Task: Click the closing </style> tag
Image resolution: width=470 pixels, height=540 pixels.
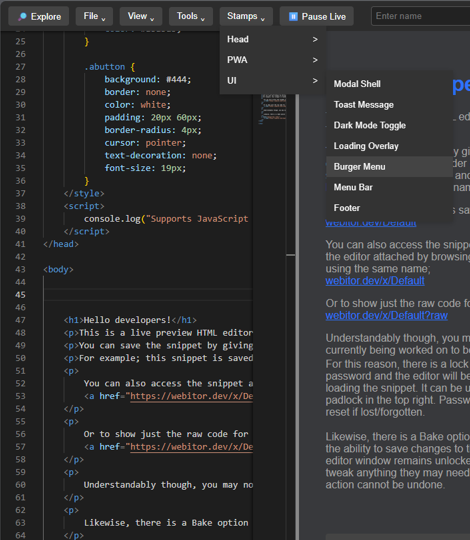Action: coord(84,194)
